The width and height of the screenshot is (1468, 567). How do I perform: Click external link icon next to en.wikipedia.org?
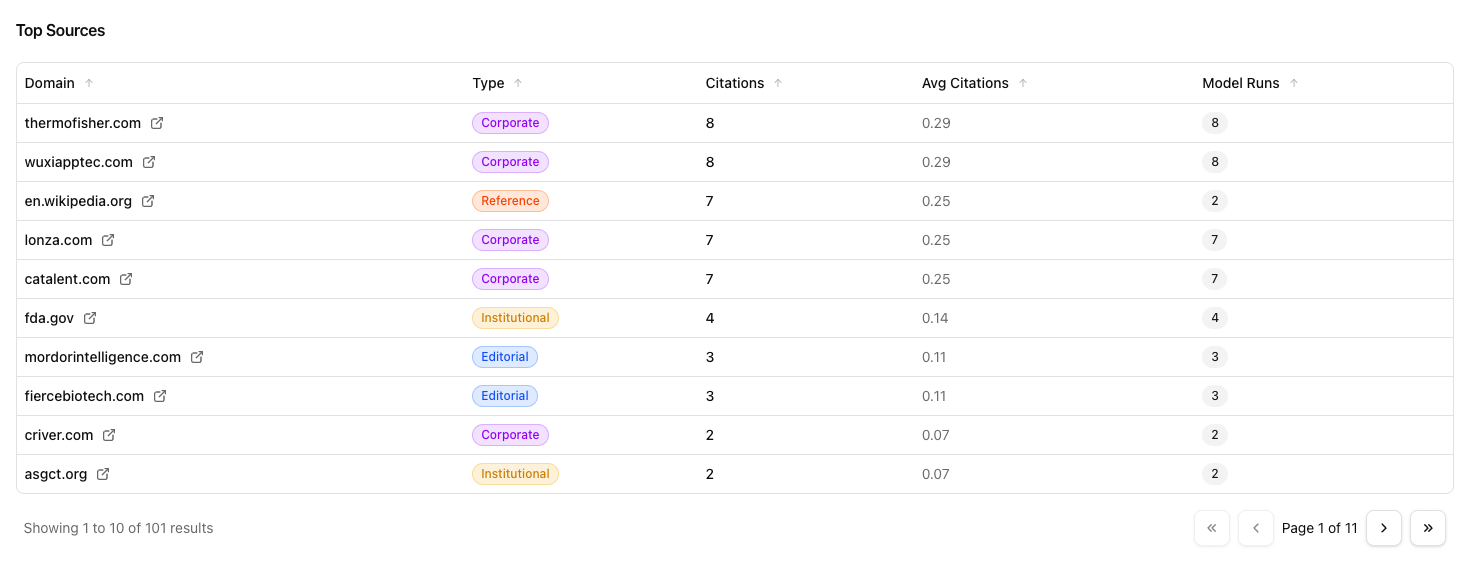pyautogui.click(x=148, y=201)
